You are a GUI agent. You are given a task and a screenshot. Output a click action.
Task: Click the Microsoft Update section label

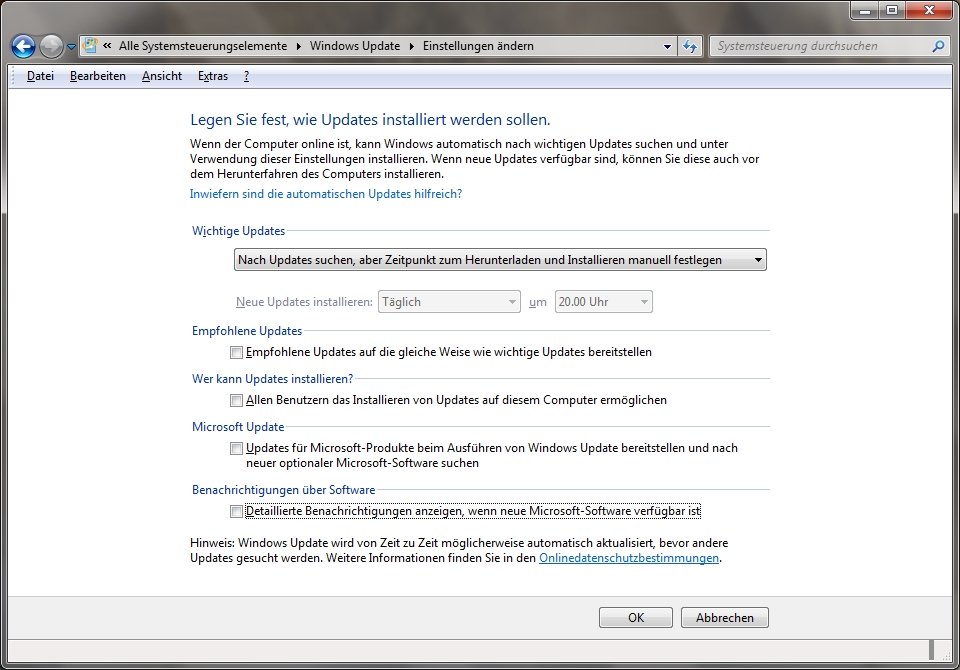coord(238,427)
